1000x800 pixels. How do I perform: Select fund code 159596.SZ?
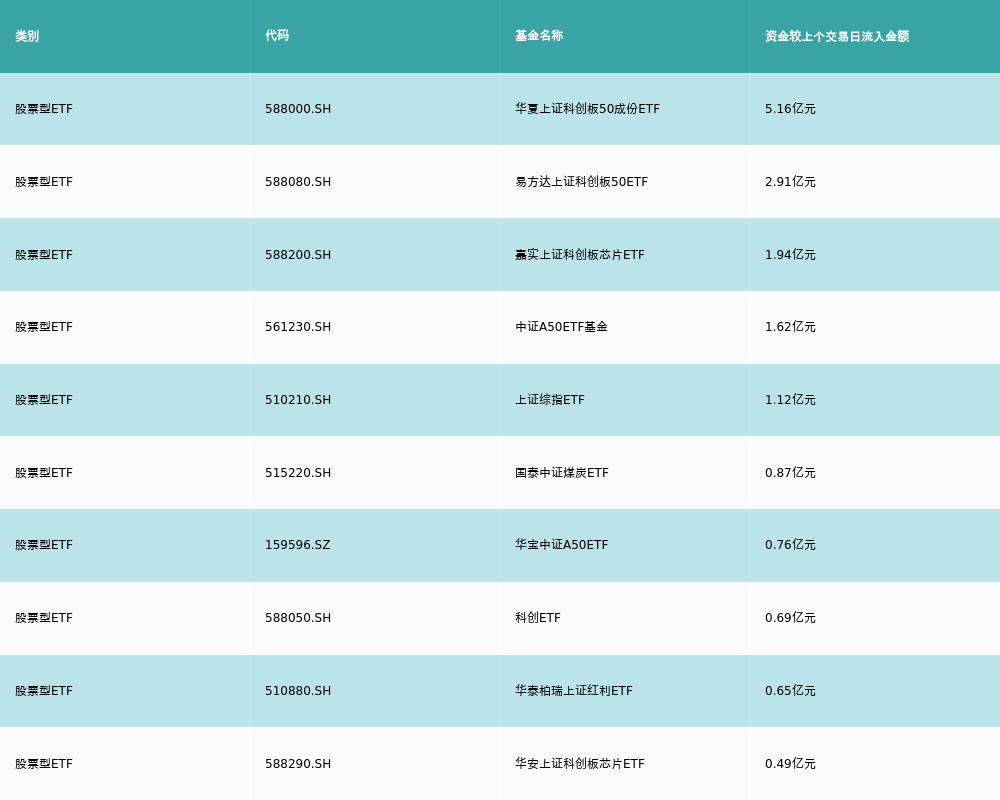click(x=297, y=545)
